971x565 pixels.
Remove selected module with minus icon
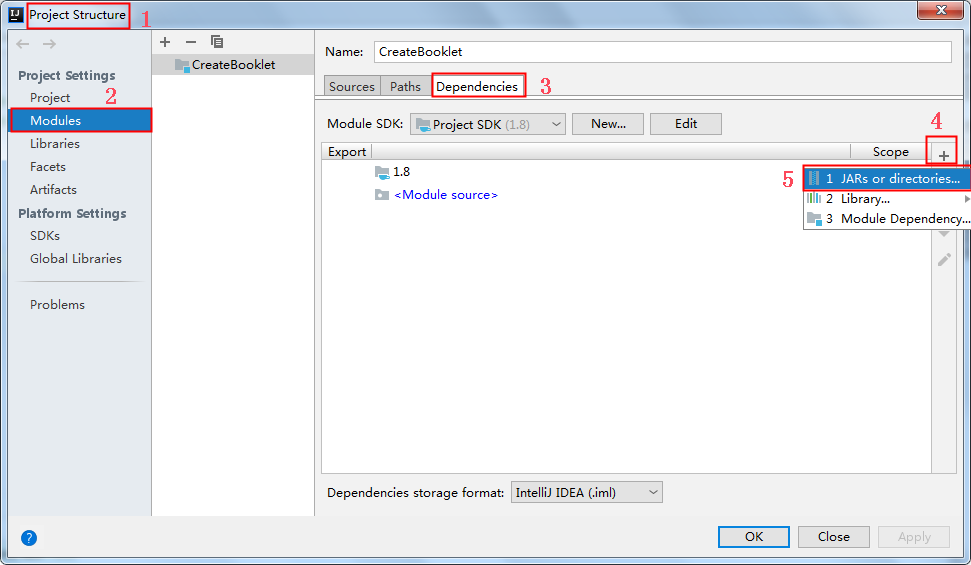191,42
